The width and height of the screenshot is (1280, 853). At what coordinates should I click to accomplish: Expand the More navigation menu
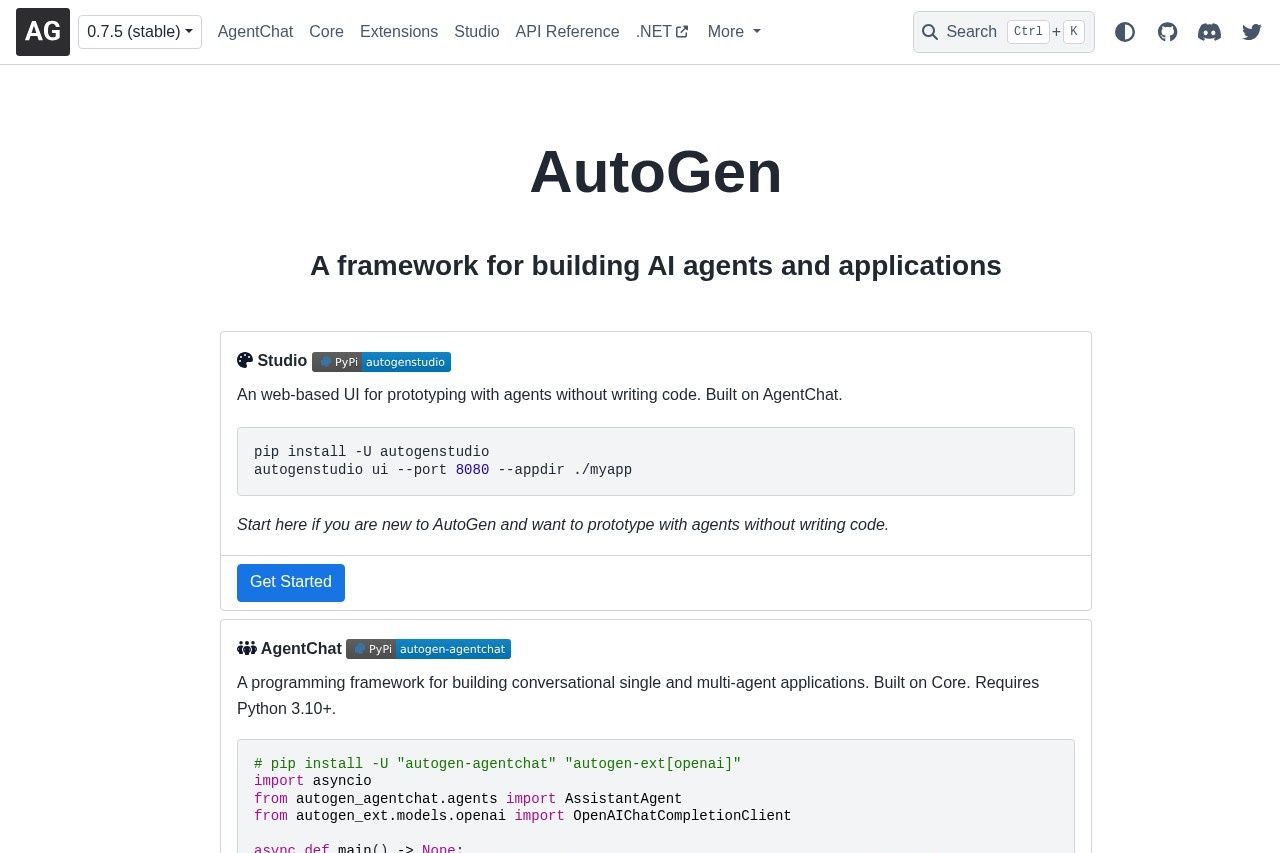pos(734,32)
